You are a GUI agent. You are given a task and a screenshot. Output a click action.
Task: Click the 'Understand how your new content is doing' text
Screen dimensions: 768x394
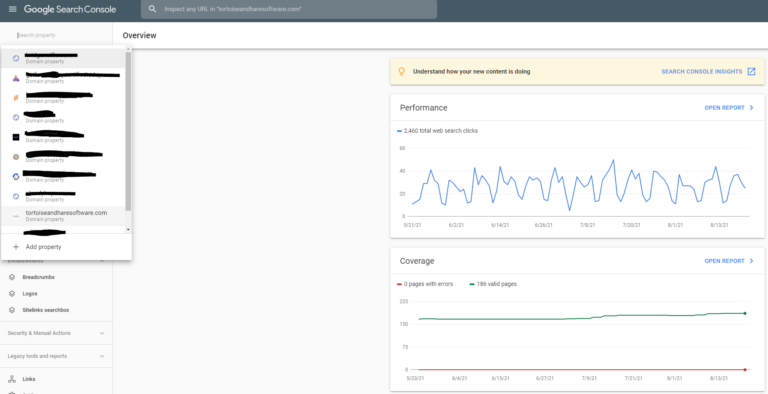tap(471, 72)
